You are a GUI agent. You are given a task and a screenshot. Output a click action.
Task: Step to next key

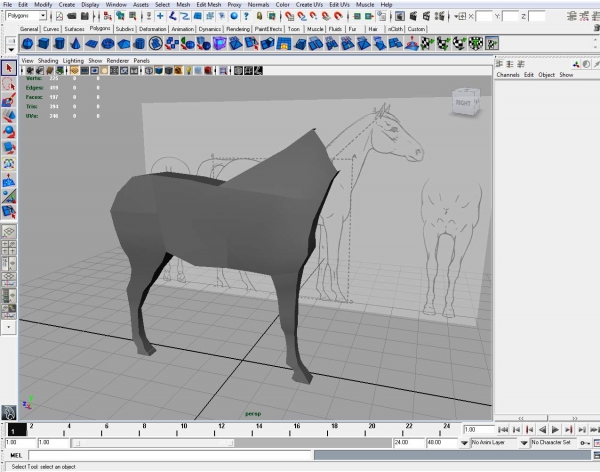pyautogui.click(x=569, y=430)
